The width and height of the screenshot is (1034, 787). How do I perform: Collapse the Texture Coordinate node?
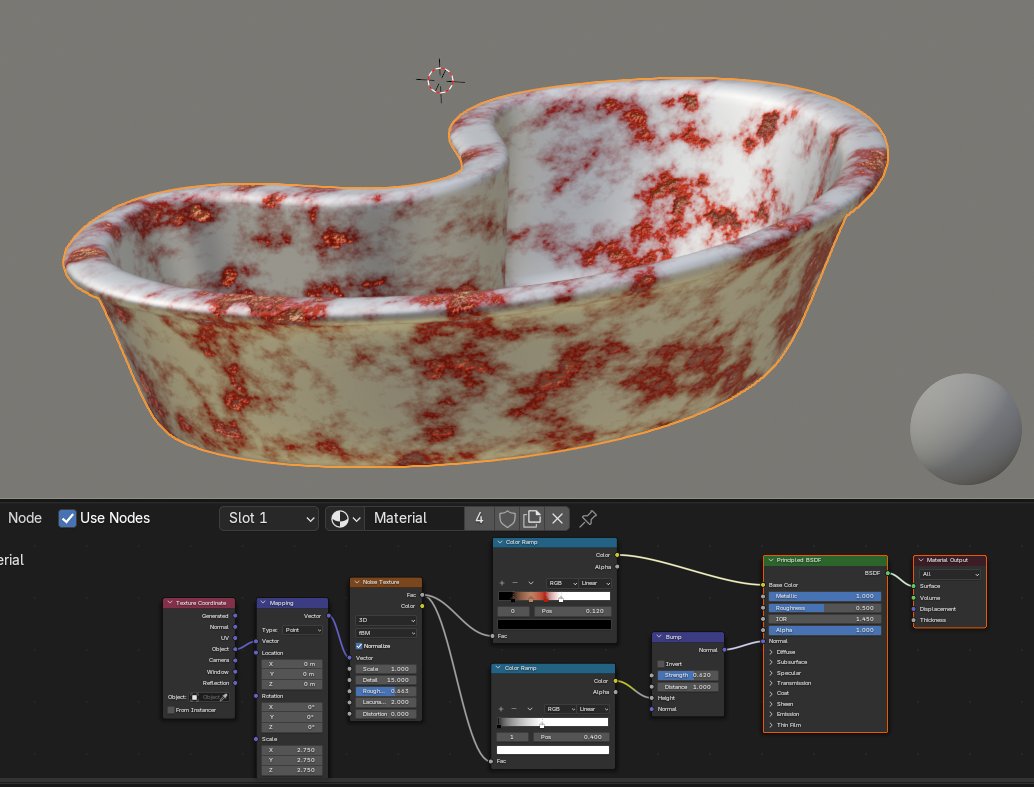coord(169,603)
